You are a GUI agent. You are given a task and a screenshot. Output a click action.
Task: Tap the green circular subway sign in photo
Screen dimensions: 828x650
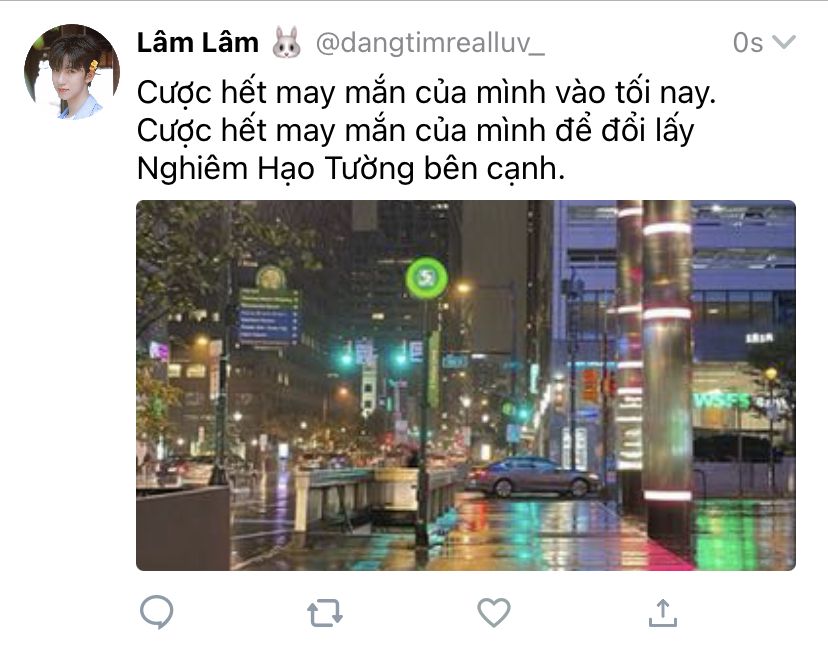[426, 278]
